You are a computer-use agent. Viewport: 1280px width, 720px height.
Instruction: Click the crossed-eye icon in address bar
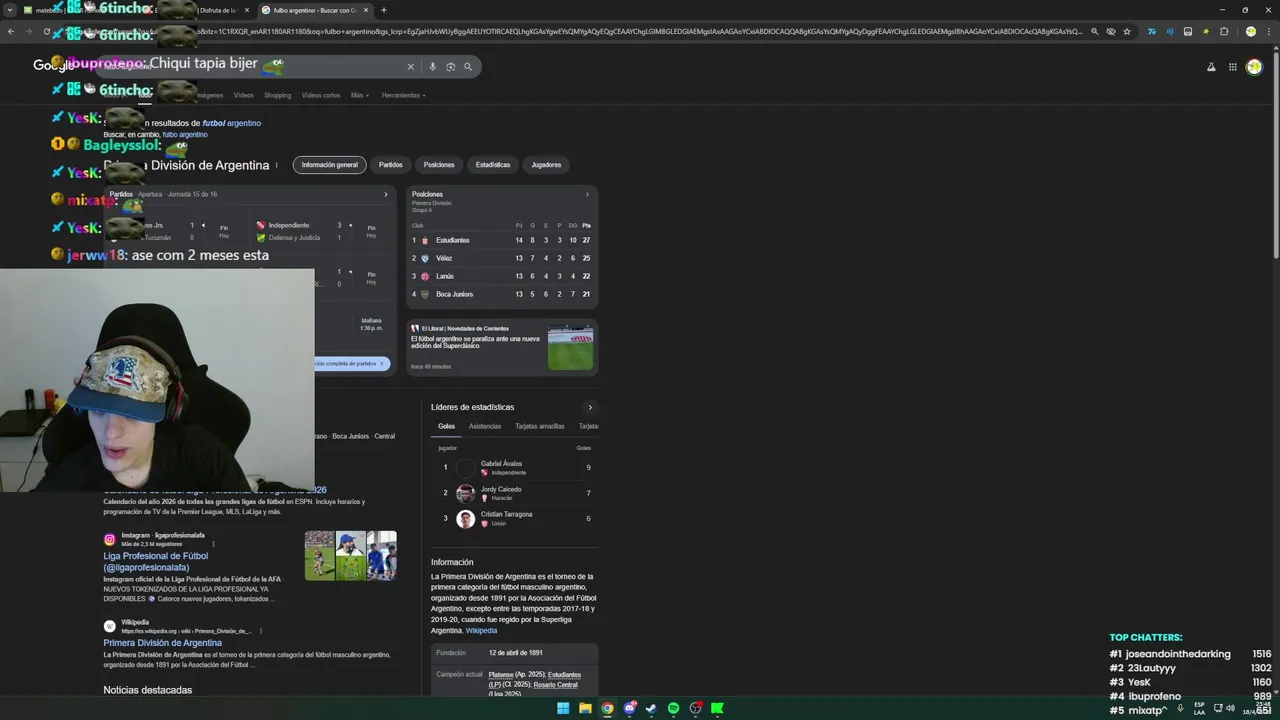1111,31
